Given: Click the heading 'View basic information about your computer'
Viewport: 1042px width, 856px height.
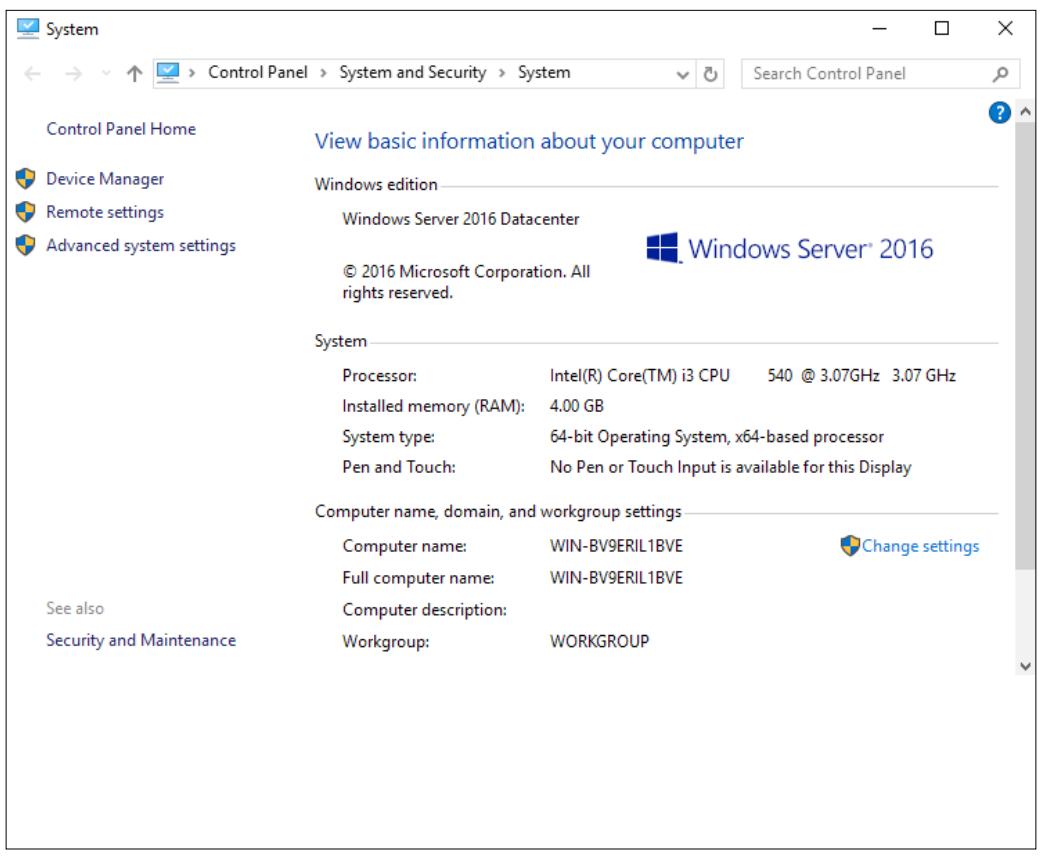Looking at the screenshot, I should (x=529, y=142).
